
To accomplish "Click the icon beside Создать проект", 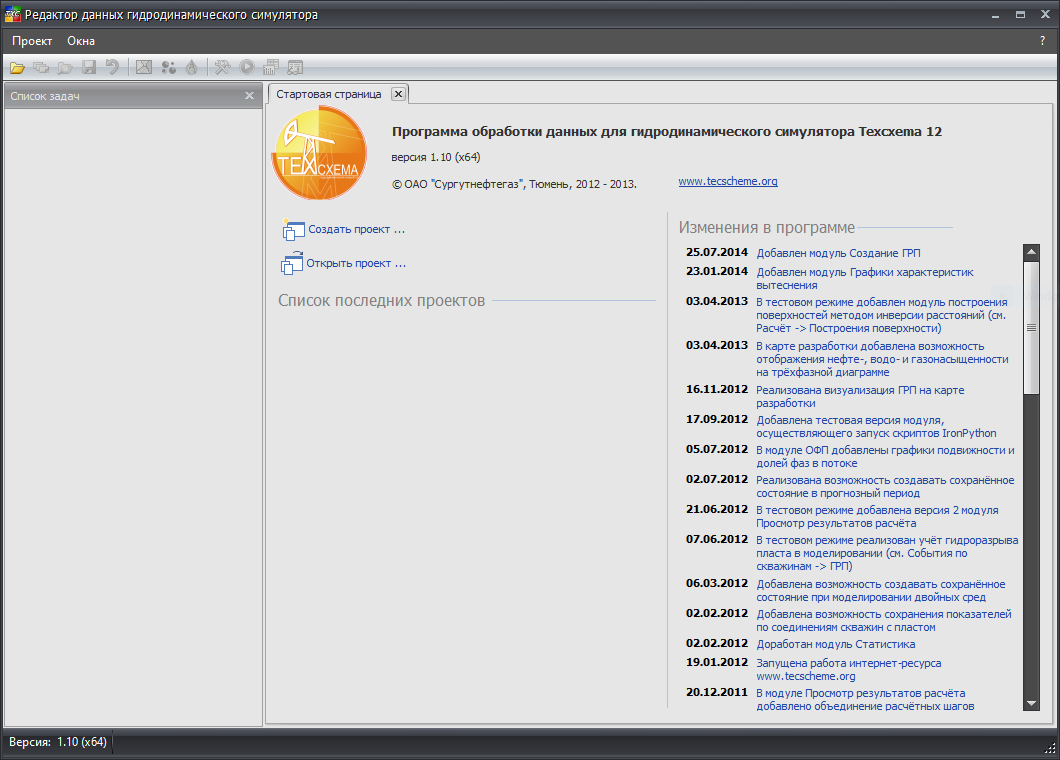I will coord(293,230).
